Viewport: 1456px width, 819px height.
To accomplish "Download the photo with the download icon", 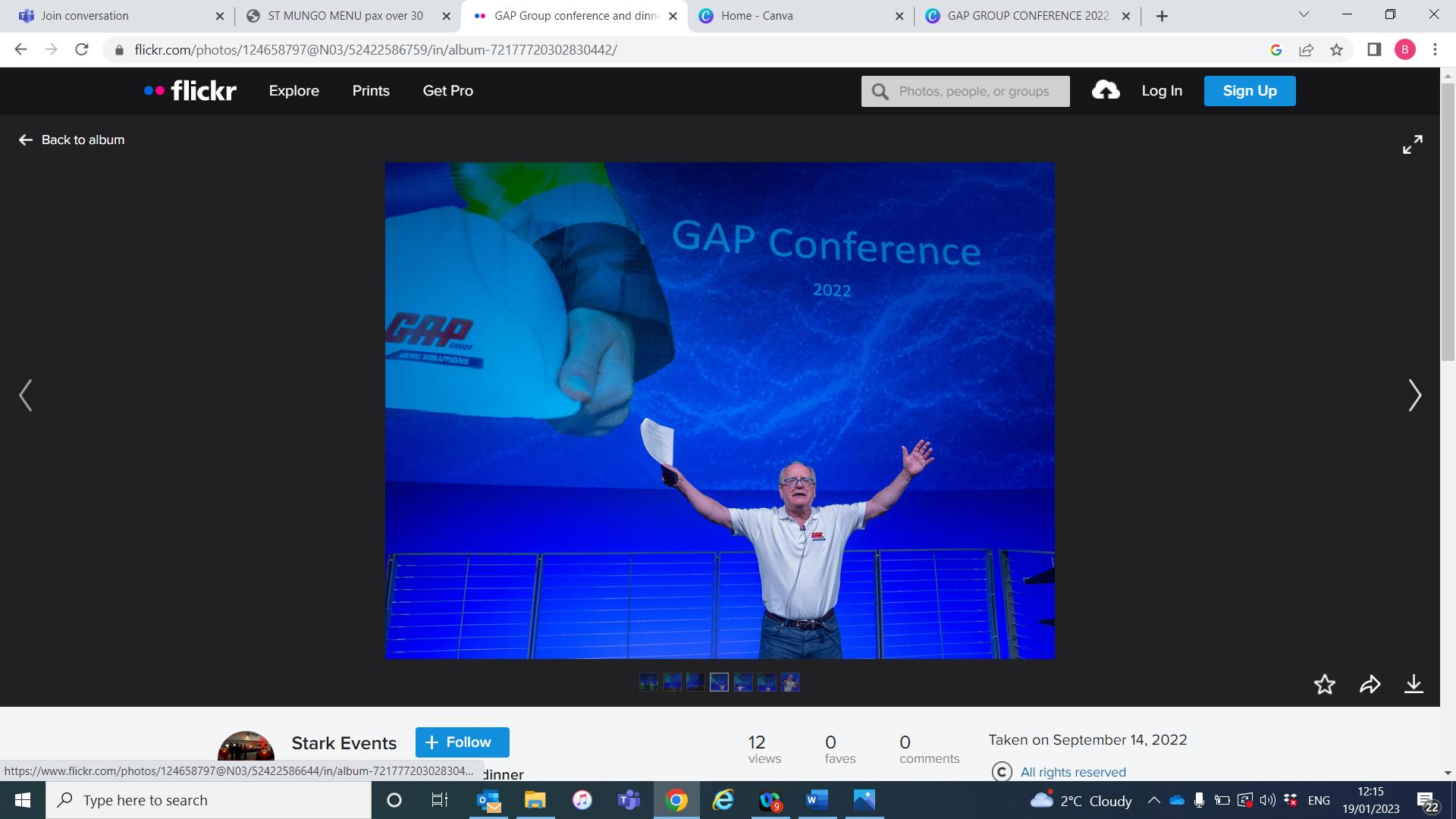I will (1414, 685).
